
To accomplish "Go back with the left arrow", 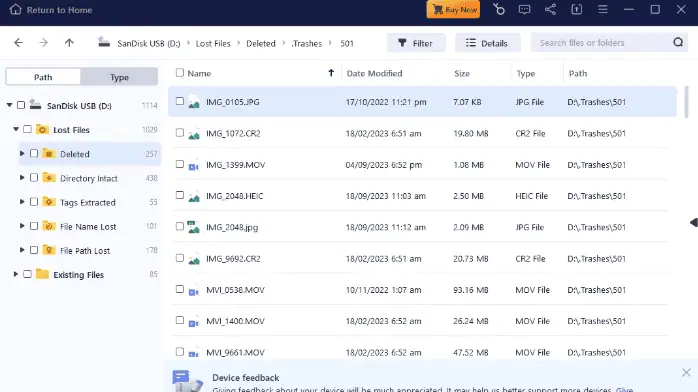I will 18,43.
